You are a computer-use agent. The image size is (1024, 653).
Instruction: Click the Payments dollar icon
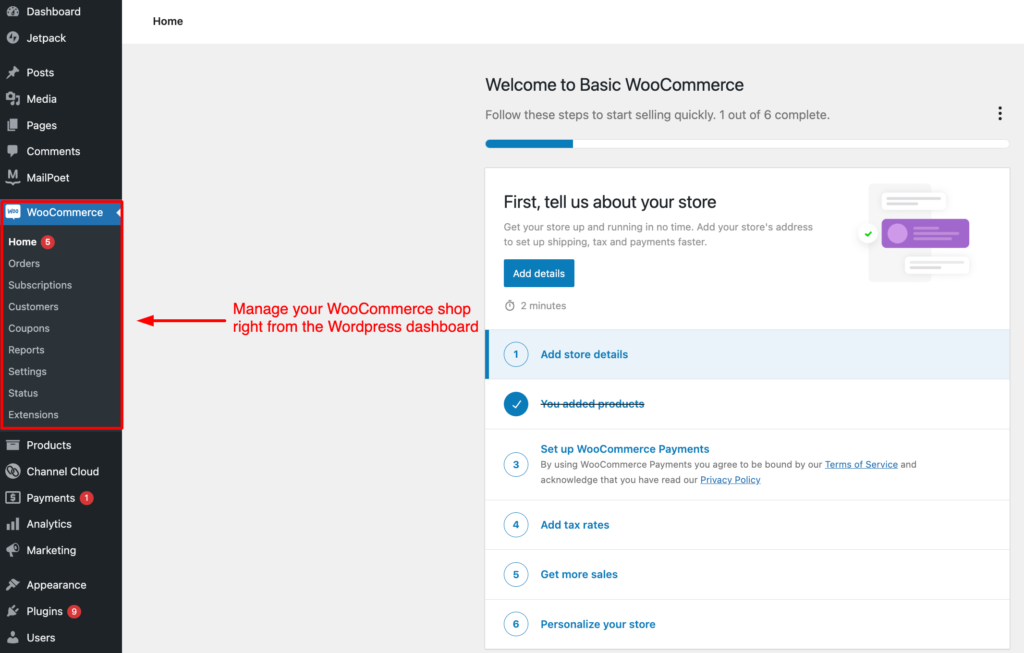[x=12, y=498]
